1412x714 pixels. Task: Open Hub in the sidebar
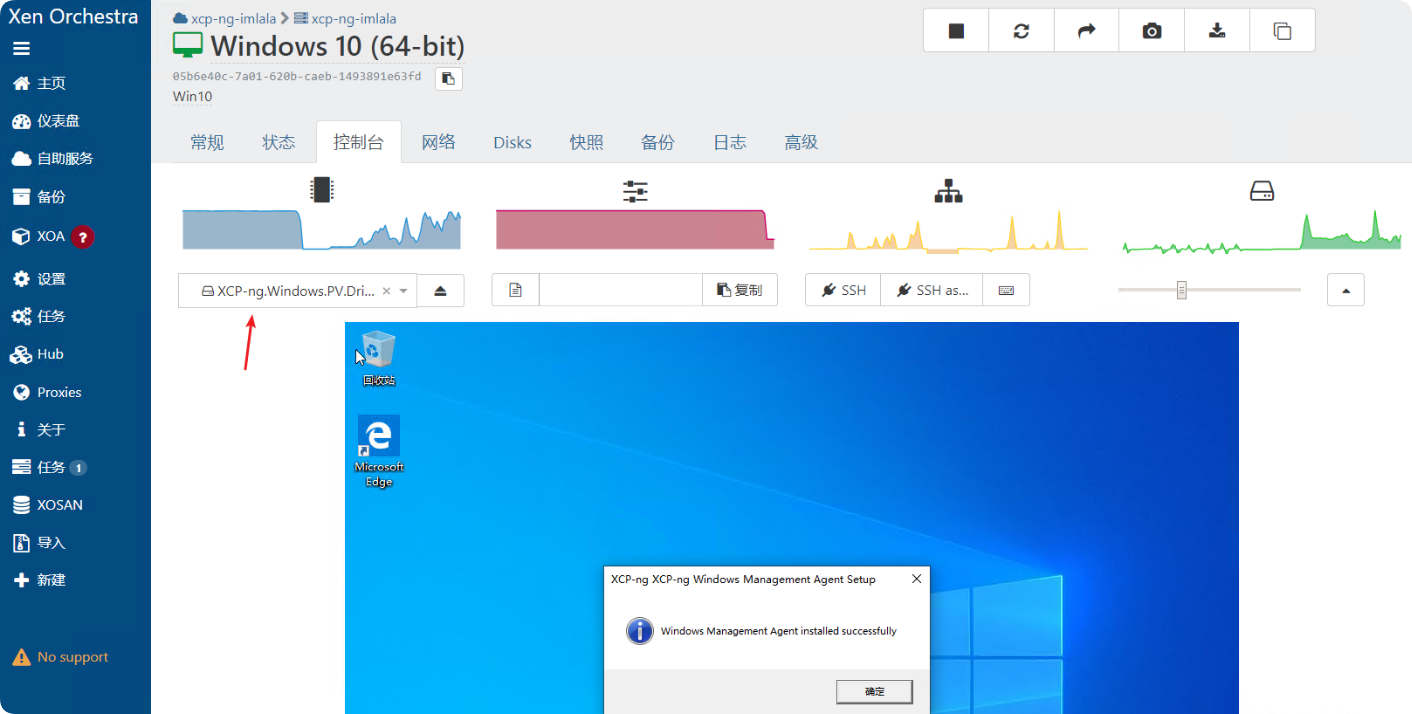[38, 354]
